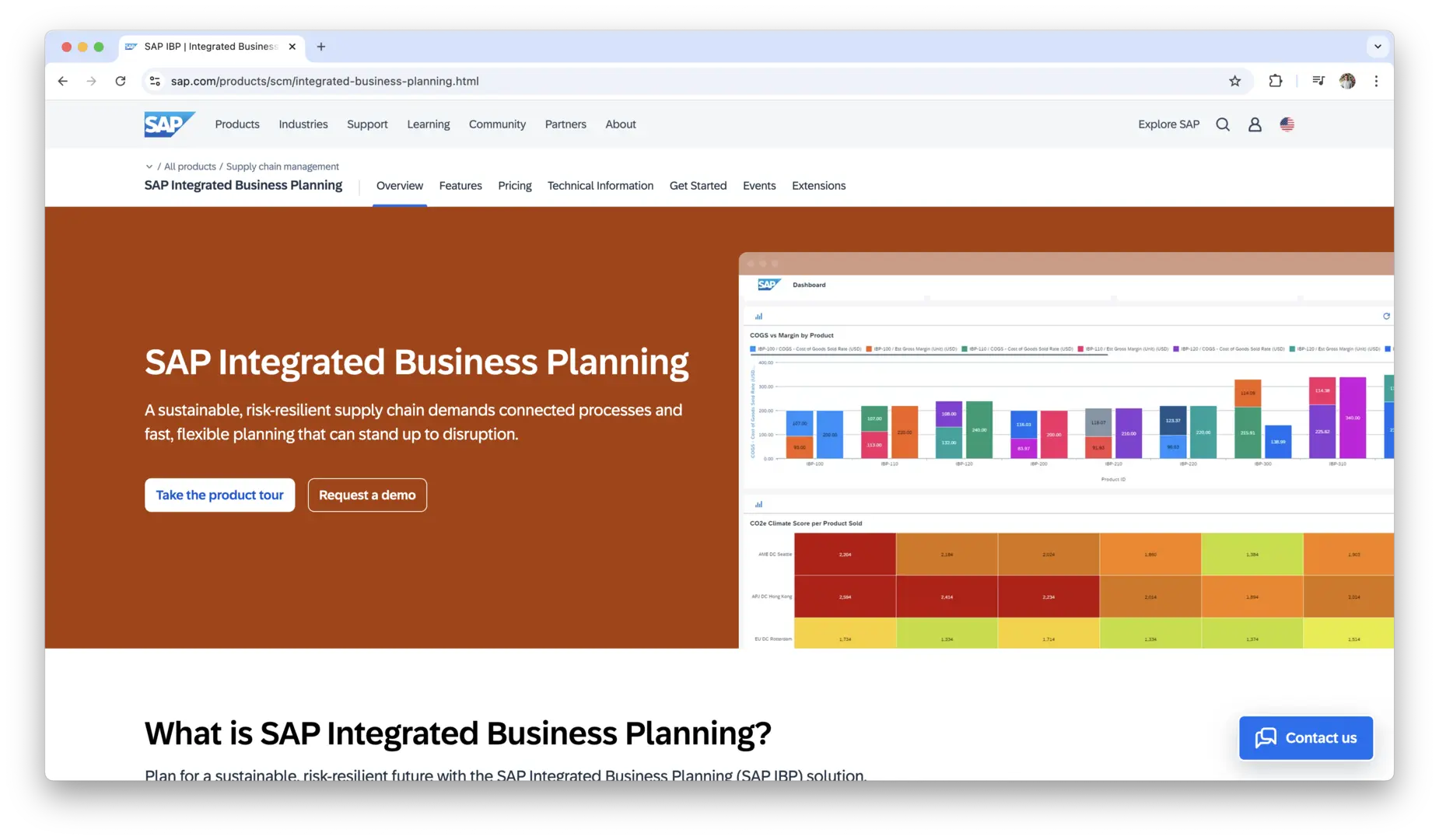Click Take the product tour button
Screen dimensions: 1439x840
point(220,495)
